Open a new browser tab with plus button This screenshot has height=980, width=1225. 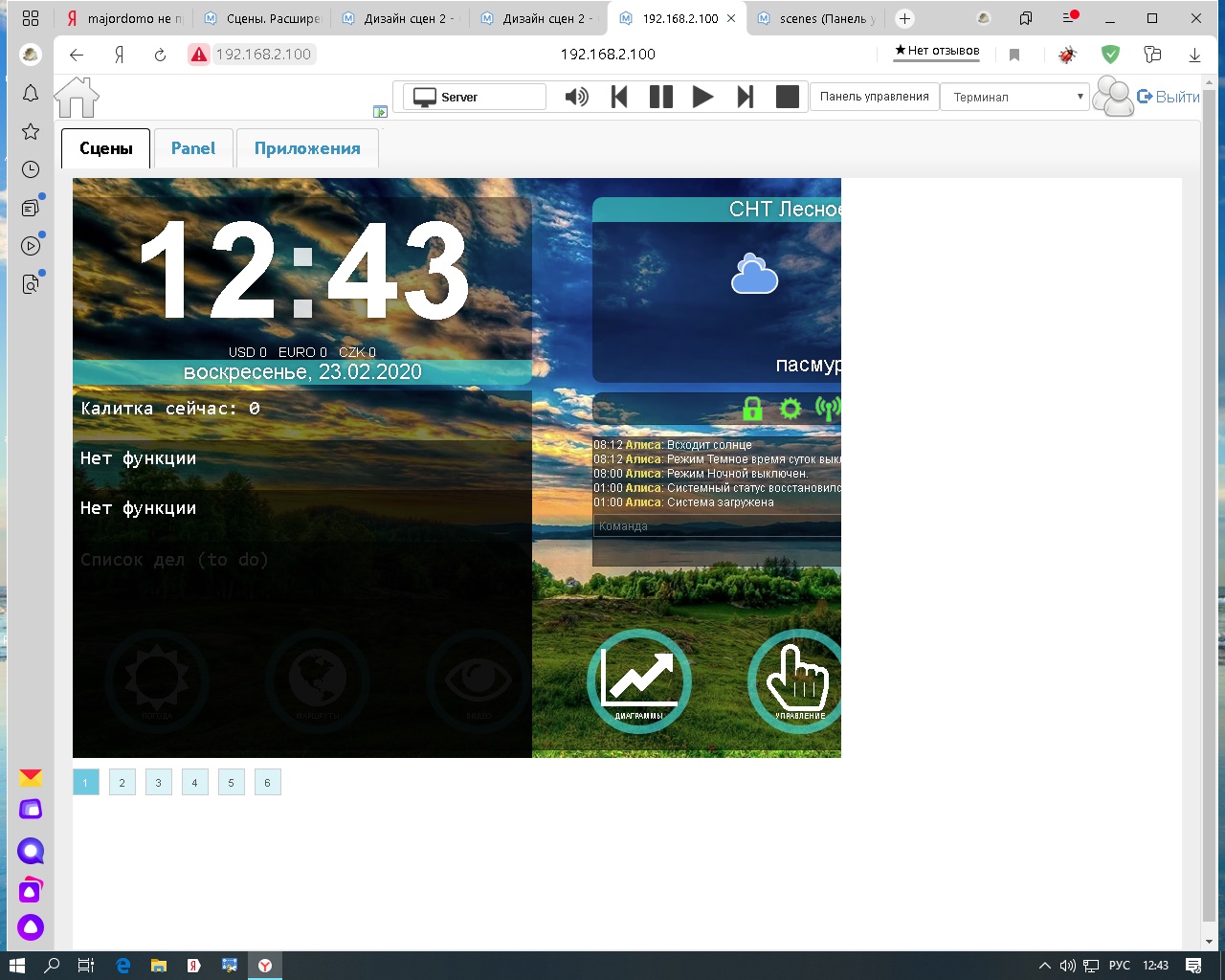(904, 18)
